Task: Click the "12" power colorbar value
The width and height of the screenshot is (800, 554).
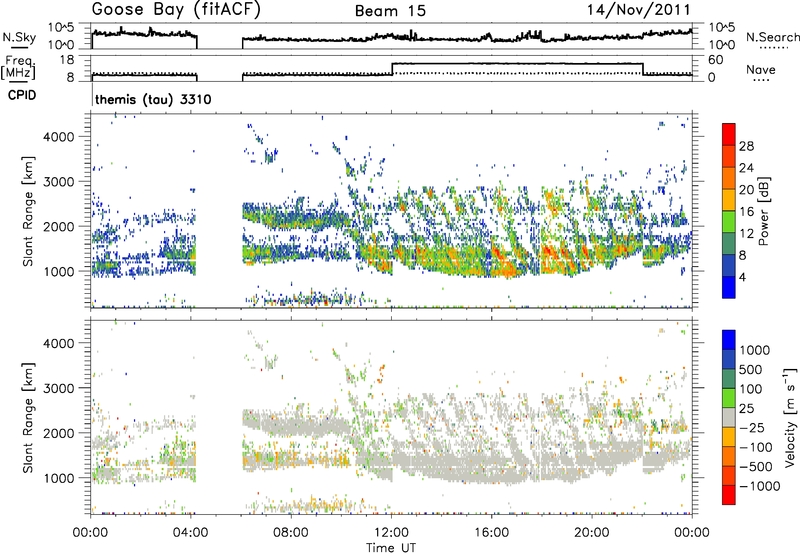Action: coord(746,234)
